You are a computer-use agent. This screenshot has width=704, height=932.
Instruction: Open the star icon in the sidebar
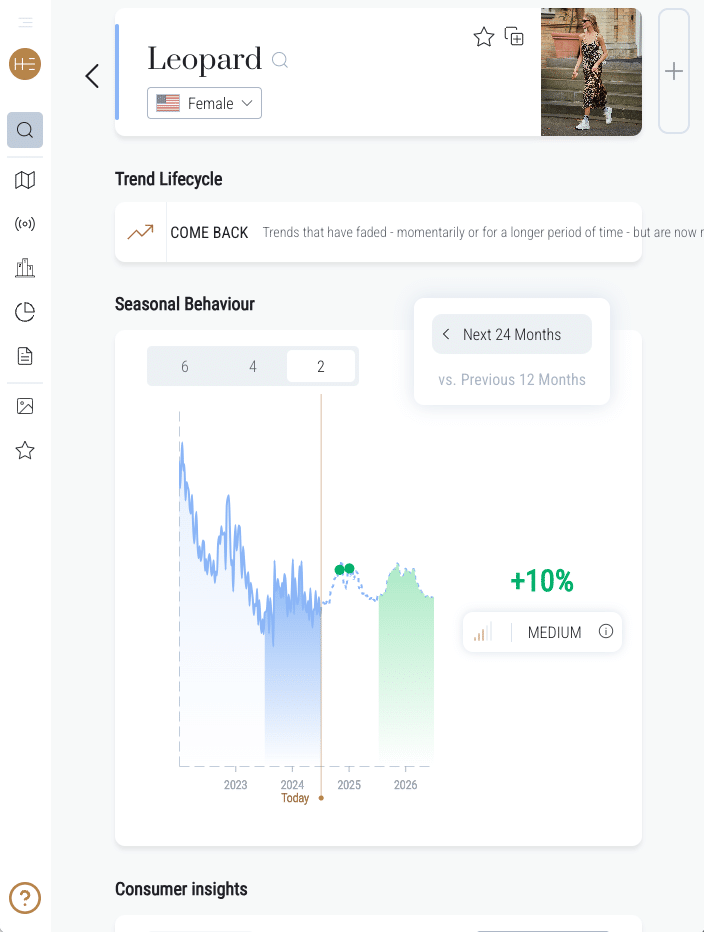click(25, 451)
